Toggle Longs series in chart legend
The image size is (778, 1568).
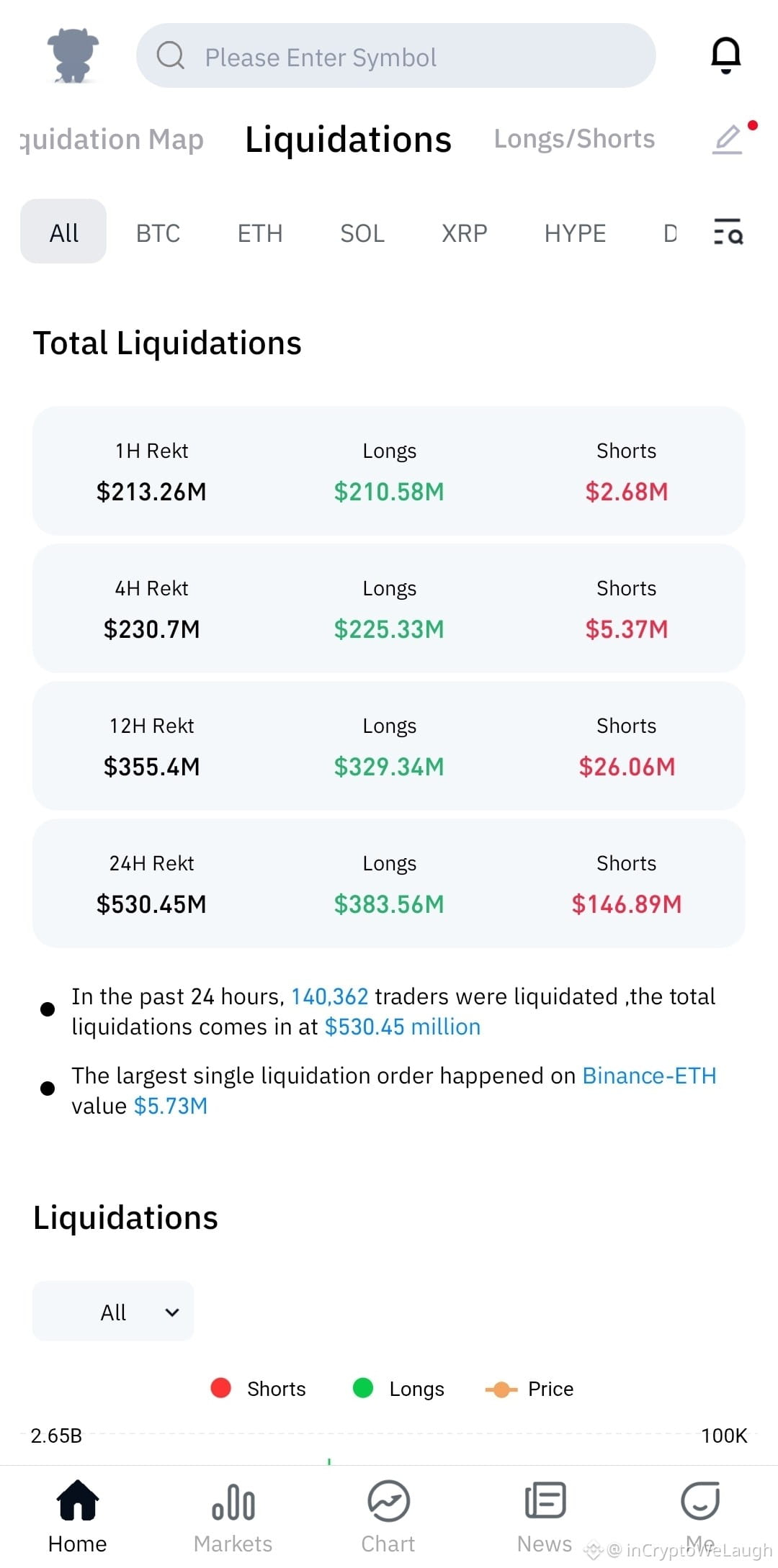coord(398,1389)
